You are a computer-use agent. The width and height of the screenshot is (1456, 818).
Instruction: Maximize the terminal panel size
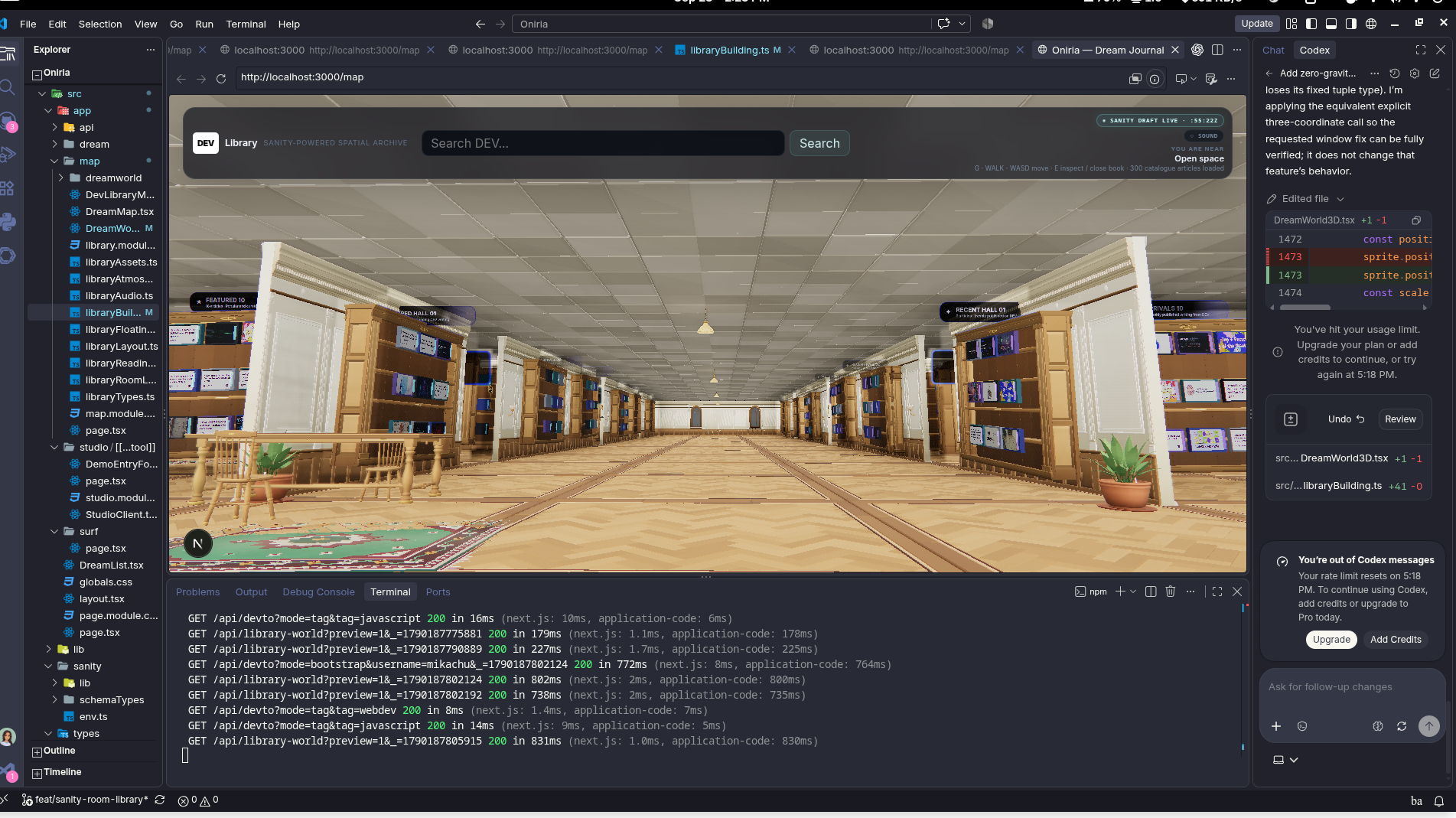tap(1217, 592)
